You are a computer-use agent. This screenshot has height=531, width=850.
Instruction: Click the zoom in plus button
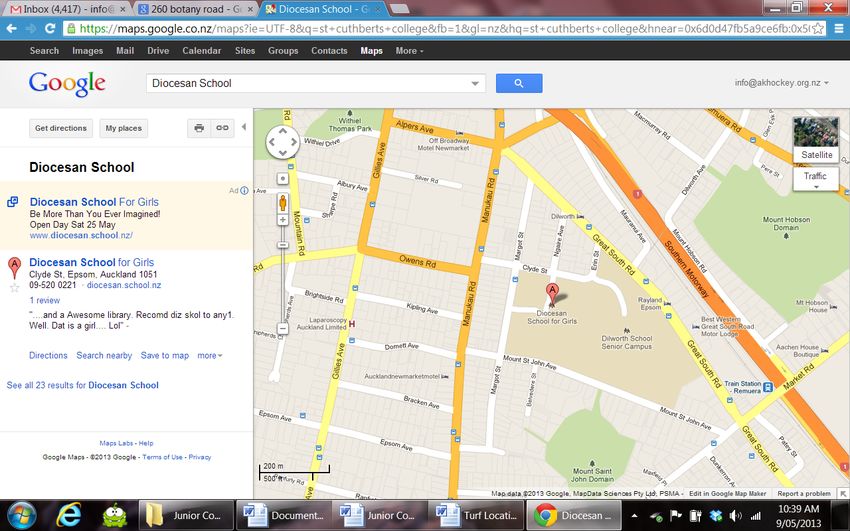(283, 220)
